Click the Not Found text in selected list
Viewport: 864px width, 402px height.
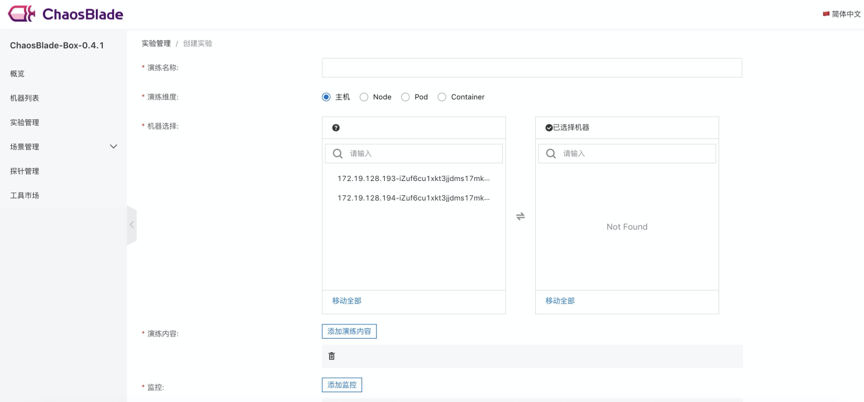pos(627,227)
